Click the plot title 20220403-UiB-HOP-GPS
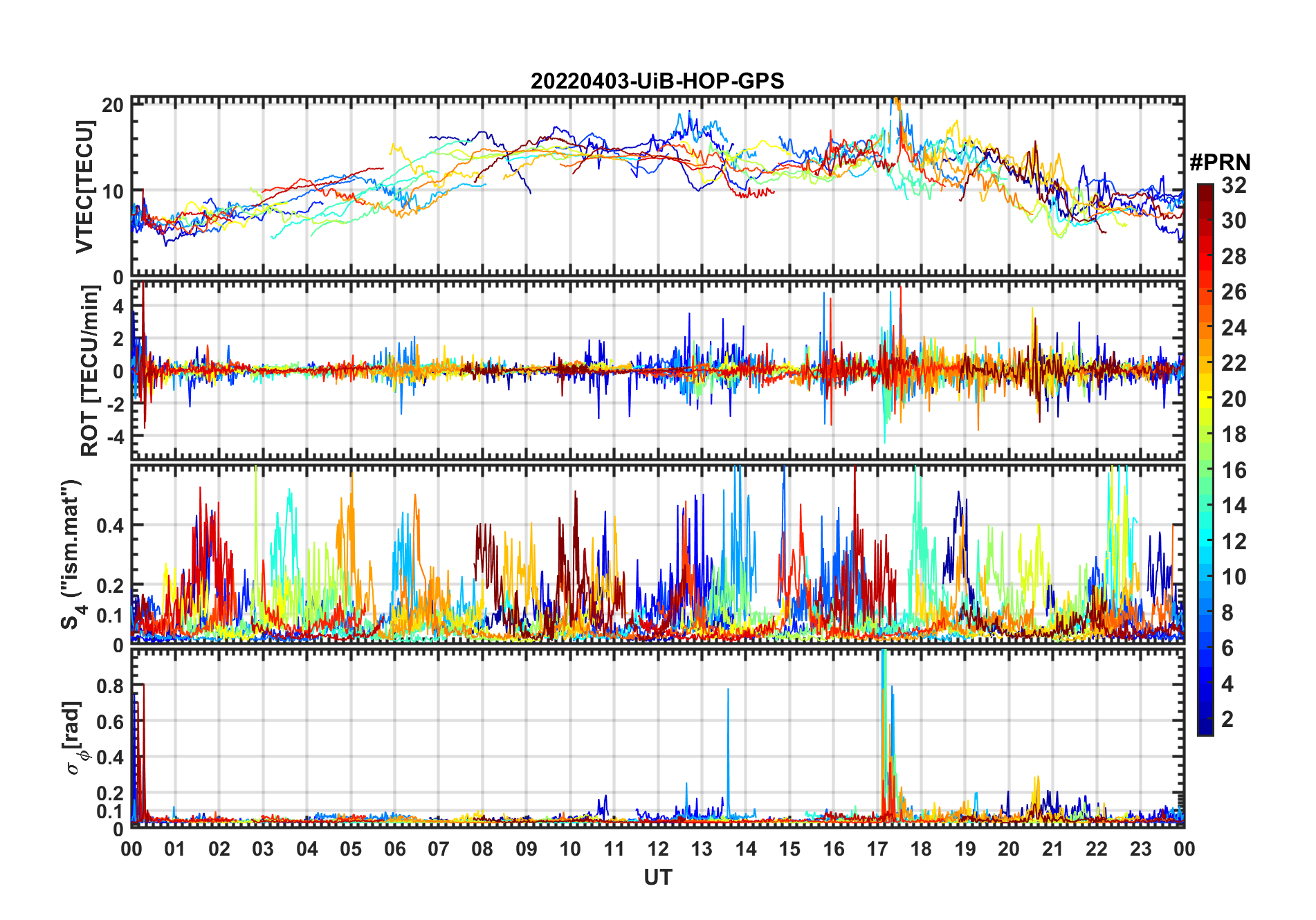 [657, 81]
